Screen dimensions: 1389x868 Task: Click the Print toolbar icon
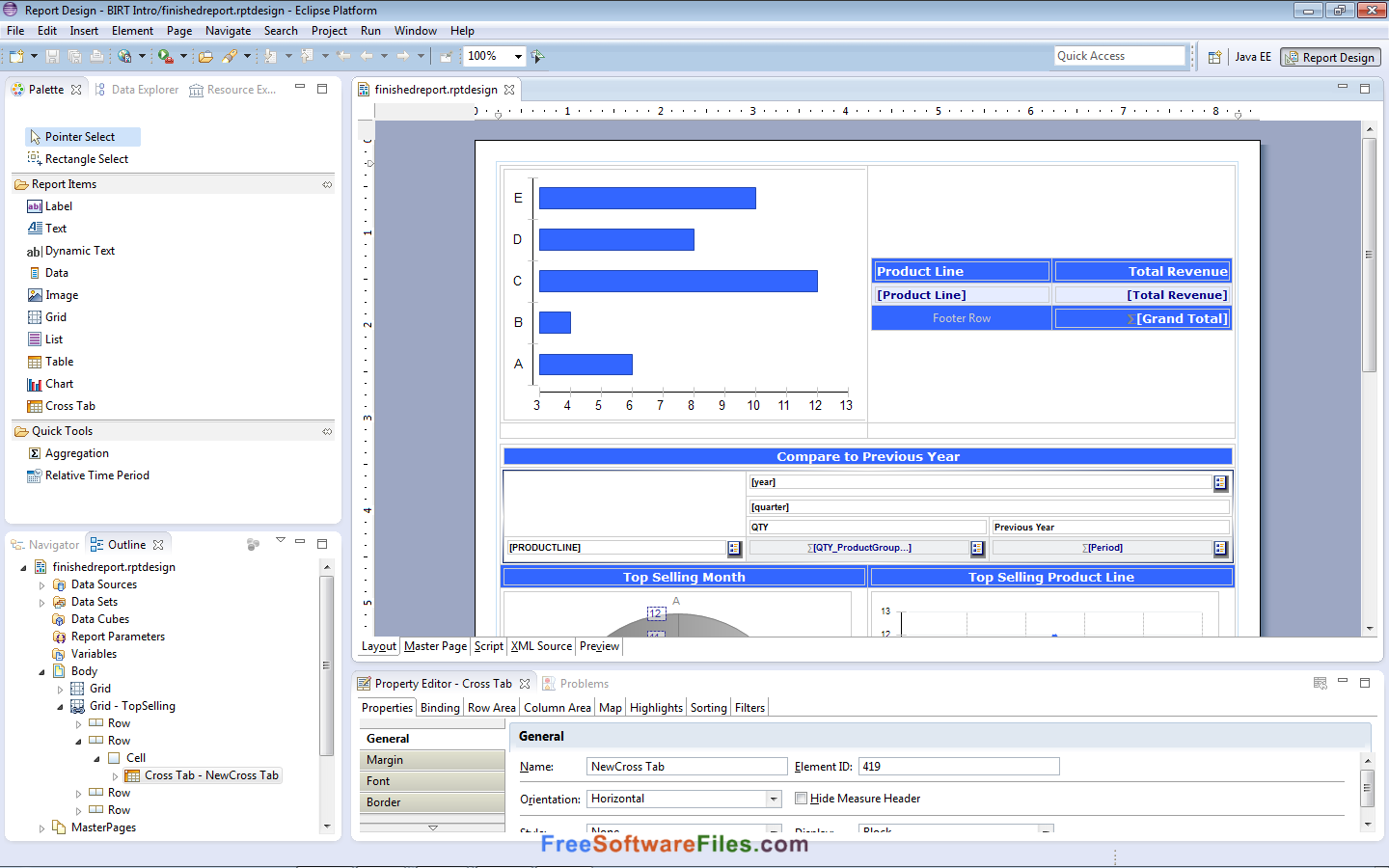(96, 56)
